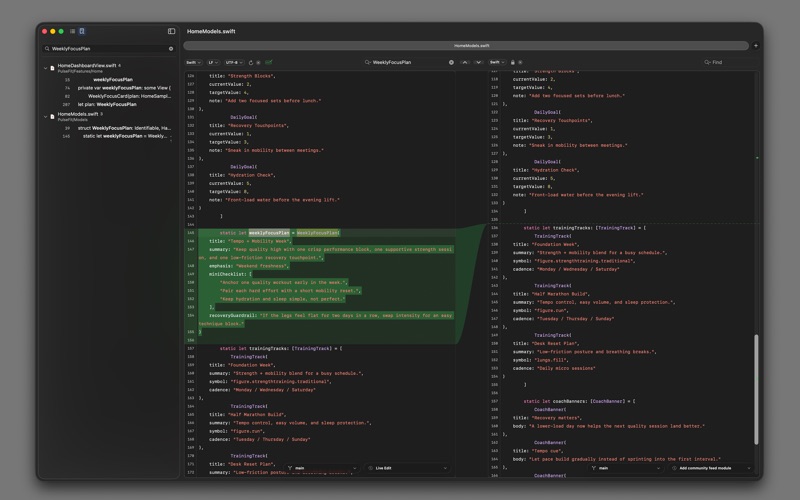Click HomeModels.swift file icon in sidebar
Viewport: 800px width, 500px height.
[x=52, y=116]
